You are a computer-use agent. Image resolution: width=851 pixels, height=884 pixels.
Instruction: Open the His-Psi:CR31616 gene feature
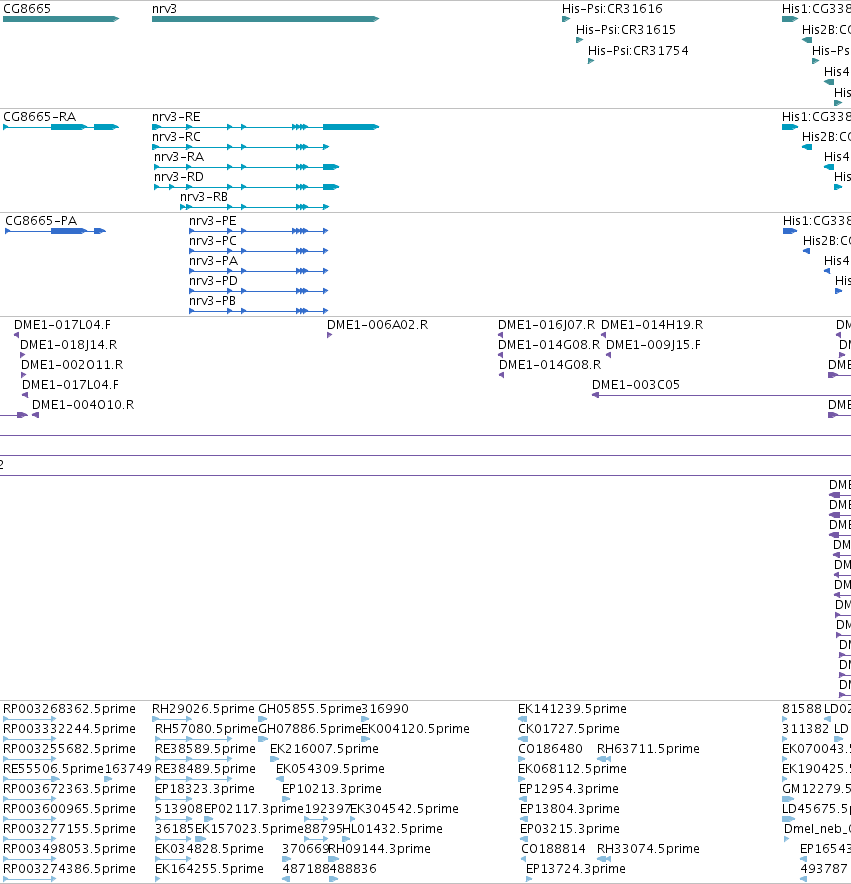coord(566,19)
